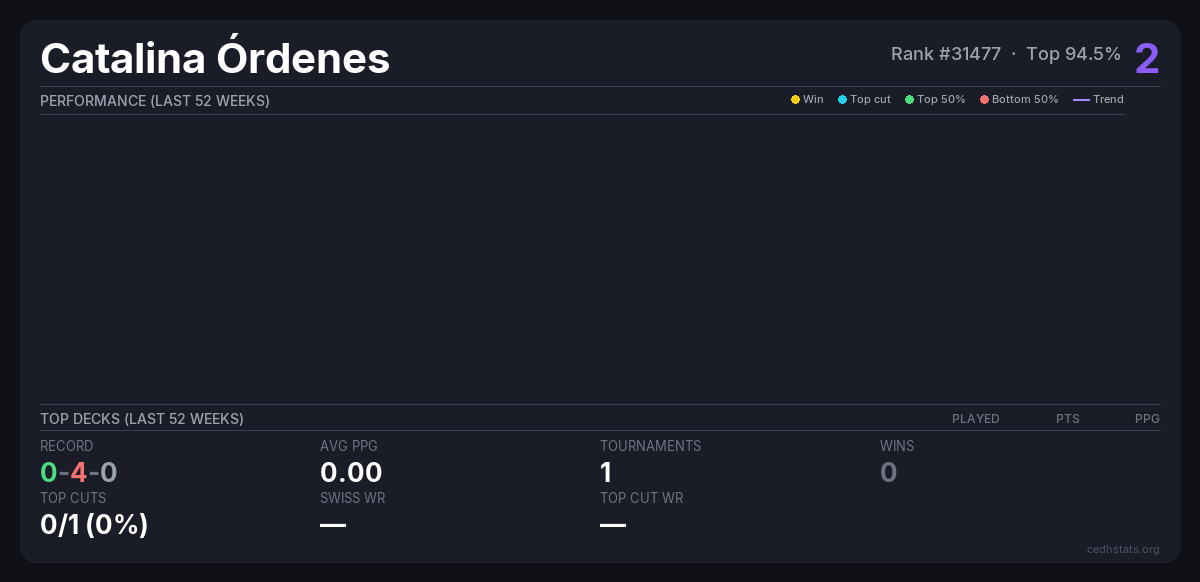Click the cedhstats.org watermark link

(1123, 549)
